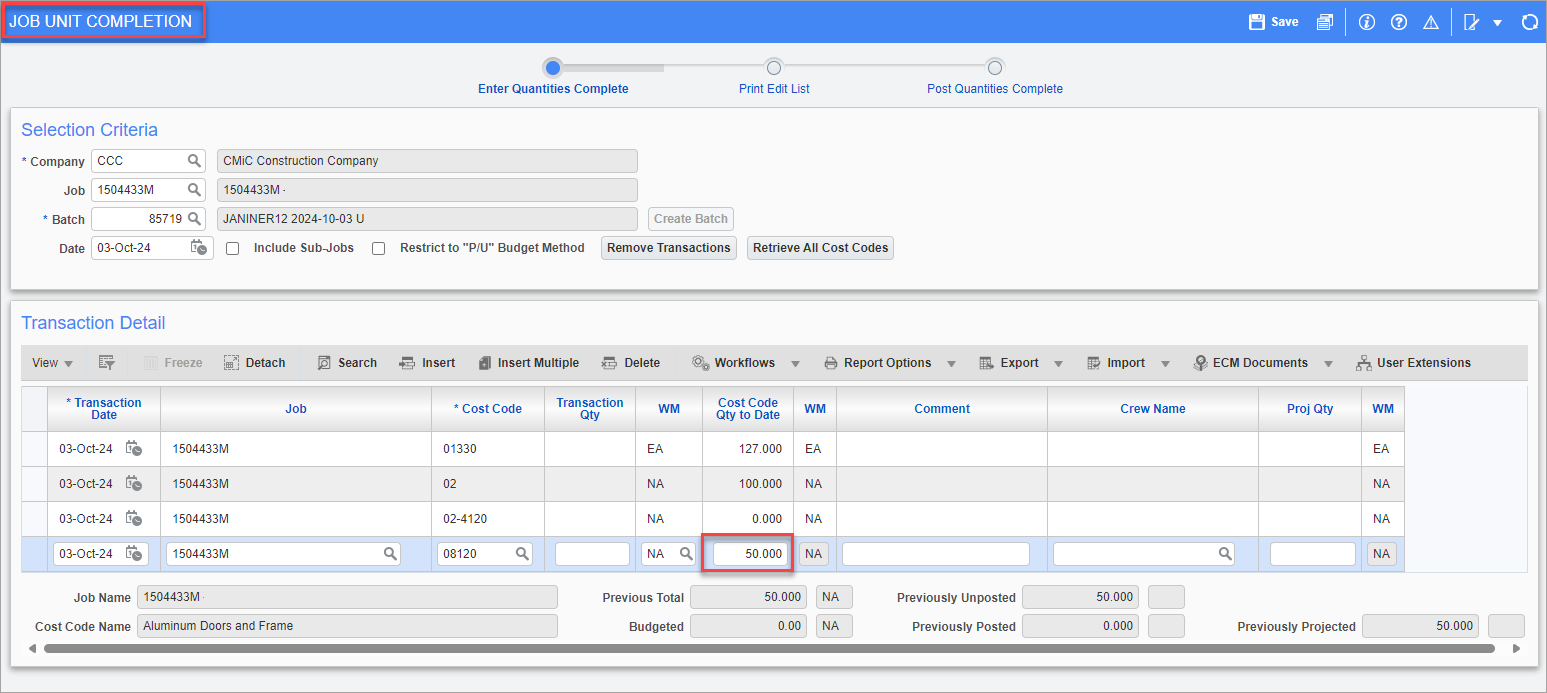Screen dimensions: 1547x693
Task: Tick Restrict to "P/U" Budget Method checkbox
Action: [379, 248]
